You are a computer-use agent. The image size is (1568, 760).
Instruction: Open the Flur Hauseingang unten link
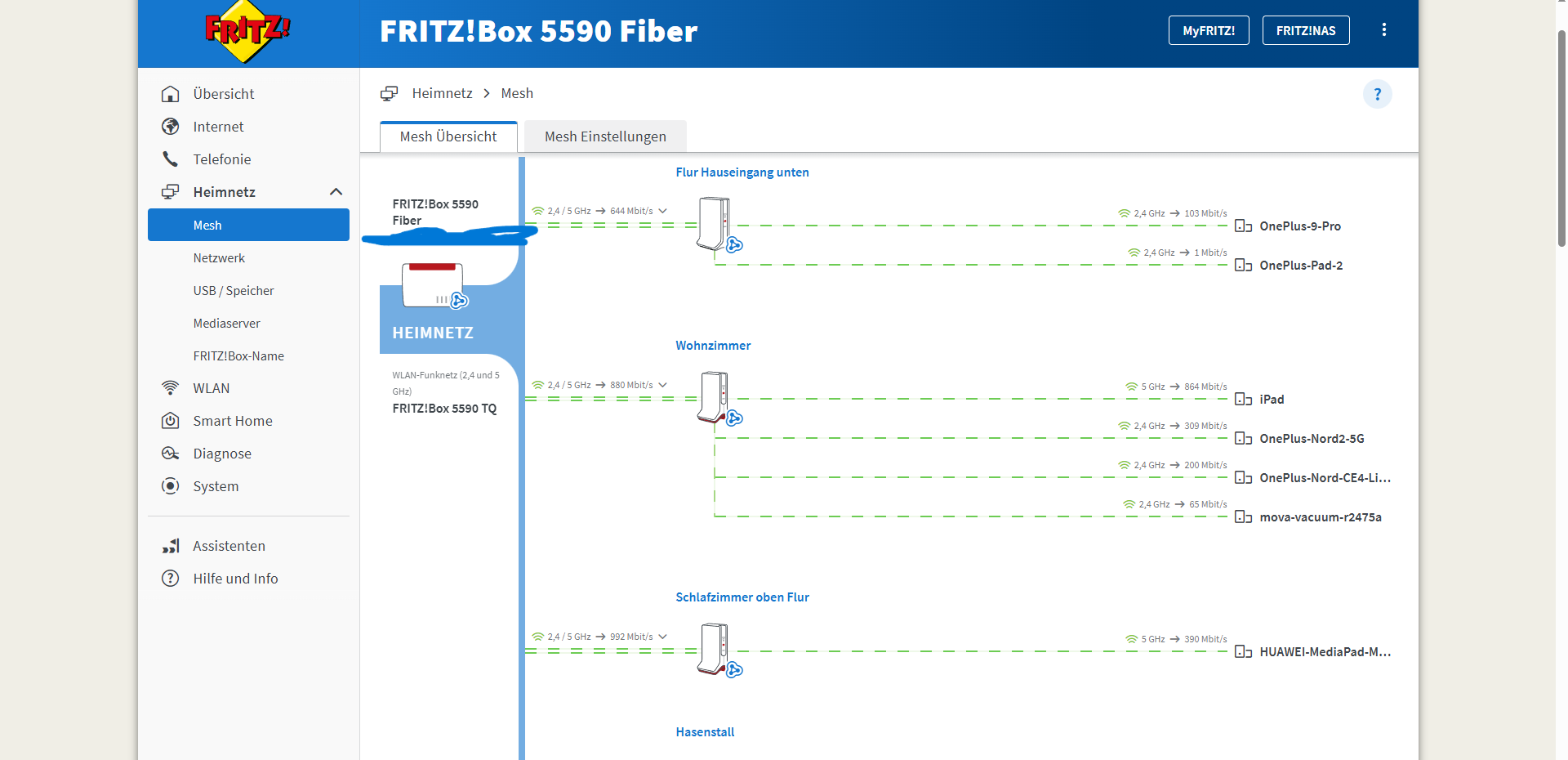(742, 172)
